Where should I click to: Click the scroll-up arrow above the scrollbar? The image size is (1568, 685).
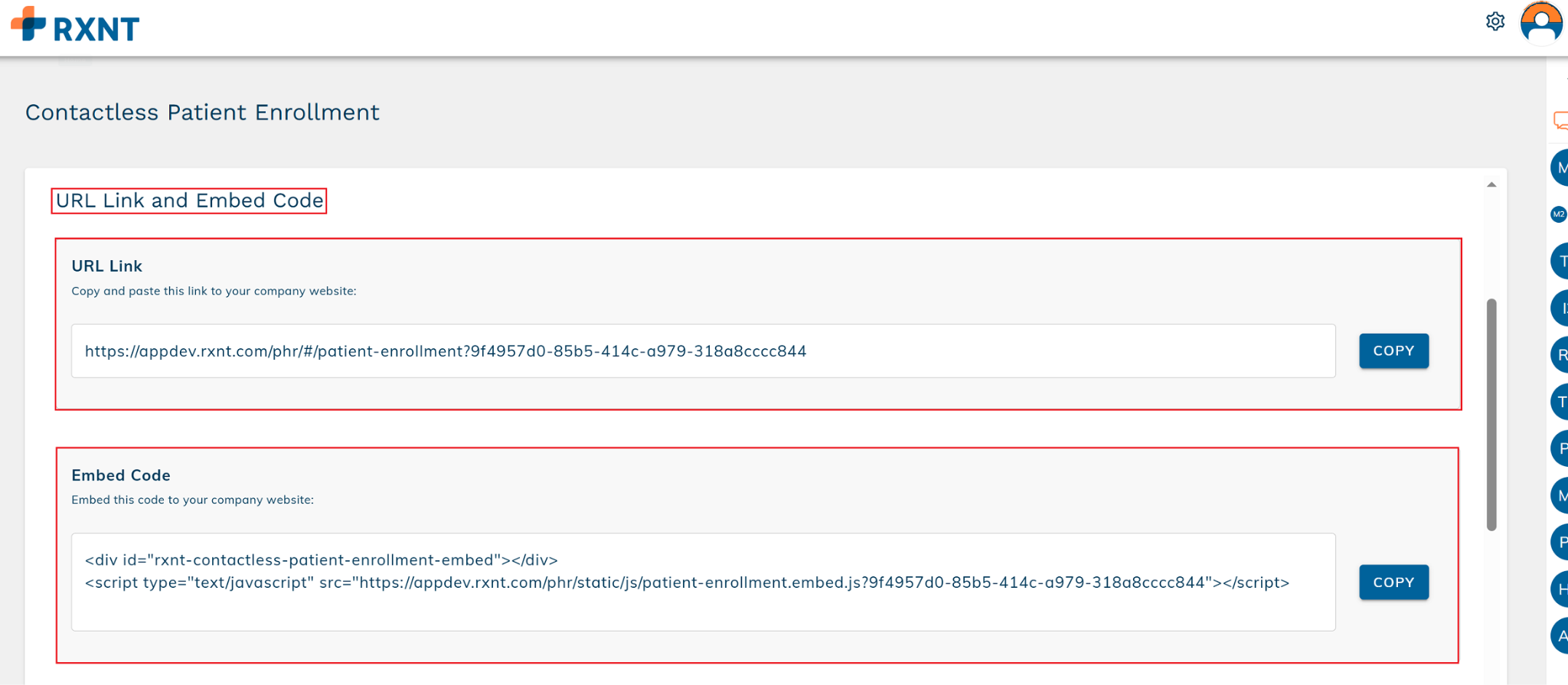pyautogui.click(x=1491, y=184)
